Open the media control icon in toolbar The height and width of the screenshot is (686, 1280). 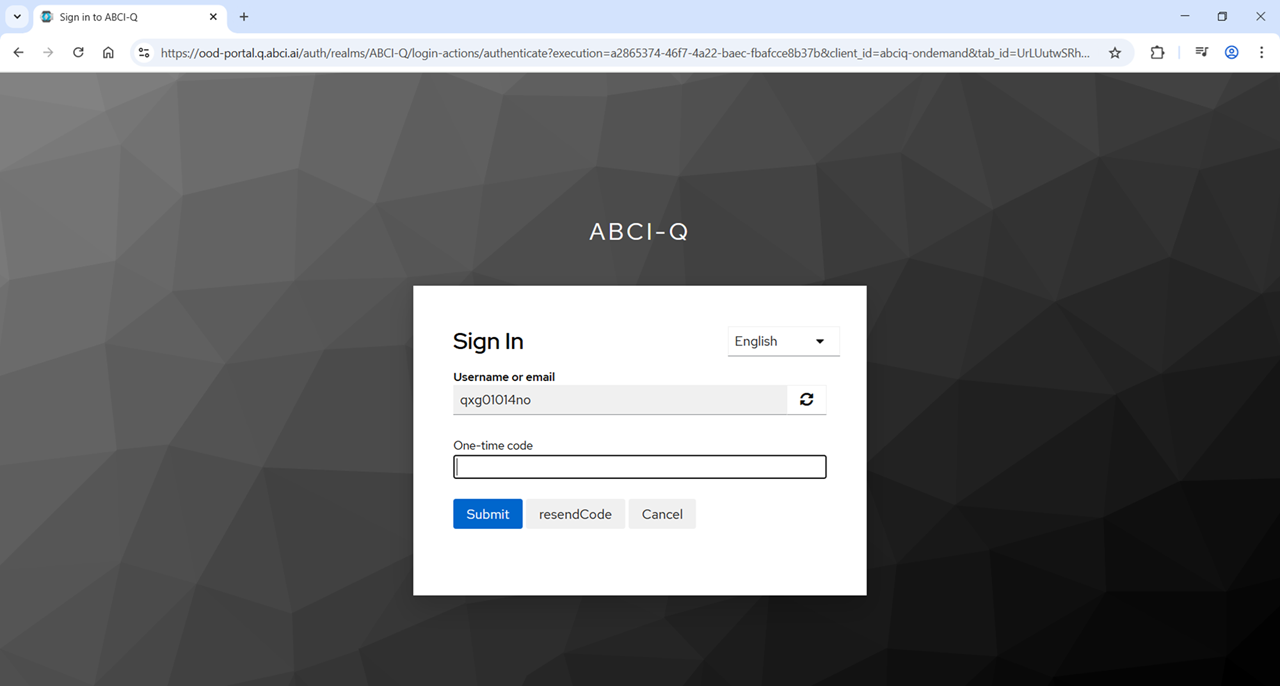coord(1202,53)
